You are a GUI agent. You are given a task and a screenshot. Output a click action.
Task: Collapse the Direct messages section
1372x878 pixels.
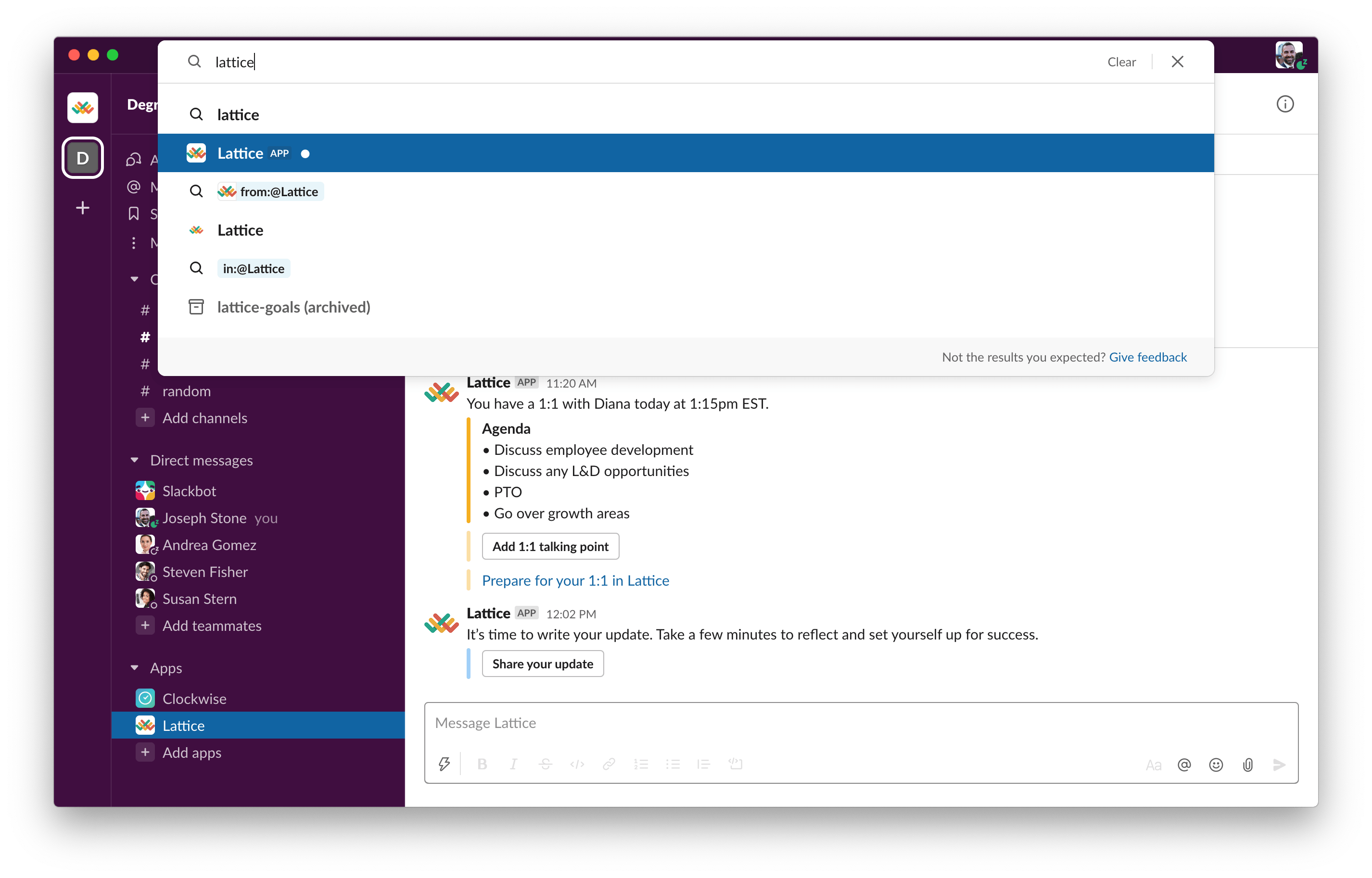coord(135,460)
